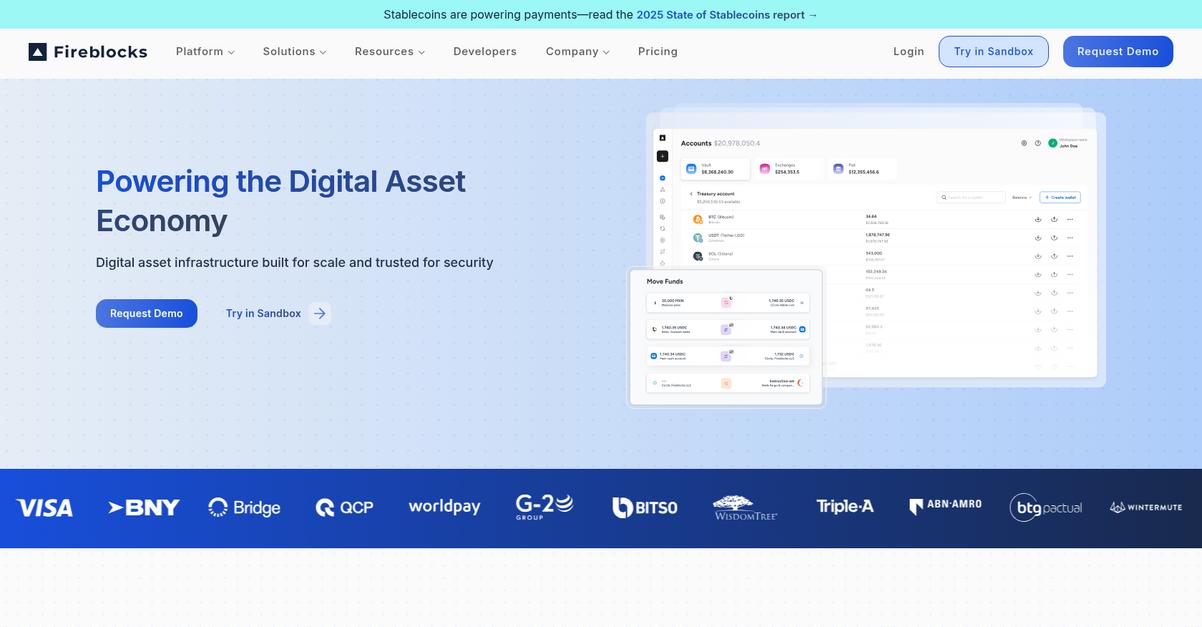Click the deposit icon in the BTC row

click(1038, 219)
